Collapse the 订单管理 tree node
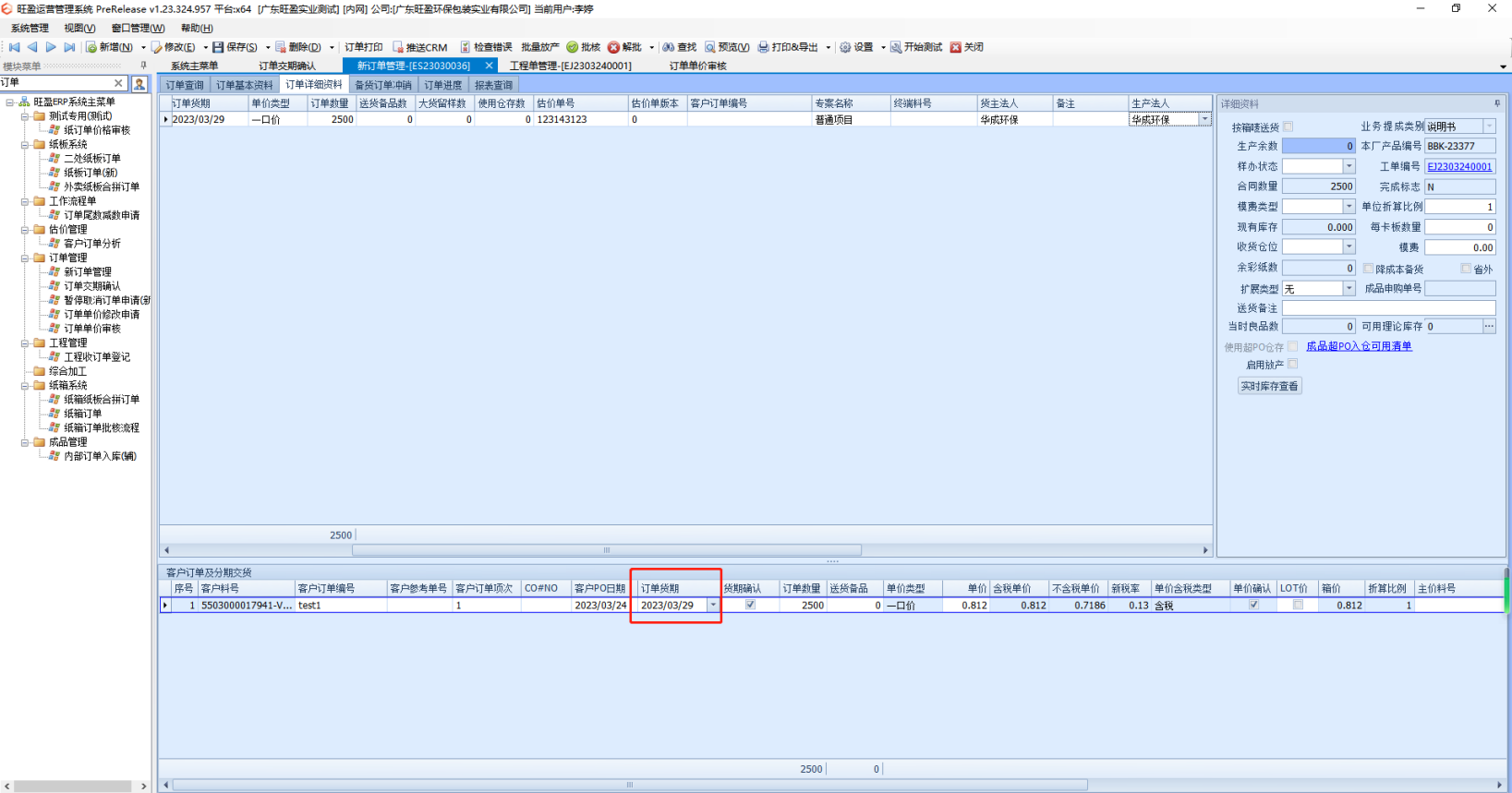The image size is (1512, 793). pyautogui.click(x=25, y=258)
